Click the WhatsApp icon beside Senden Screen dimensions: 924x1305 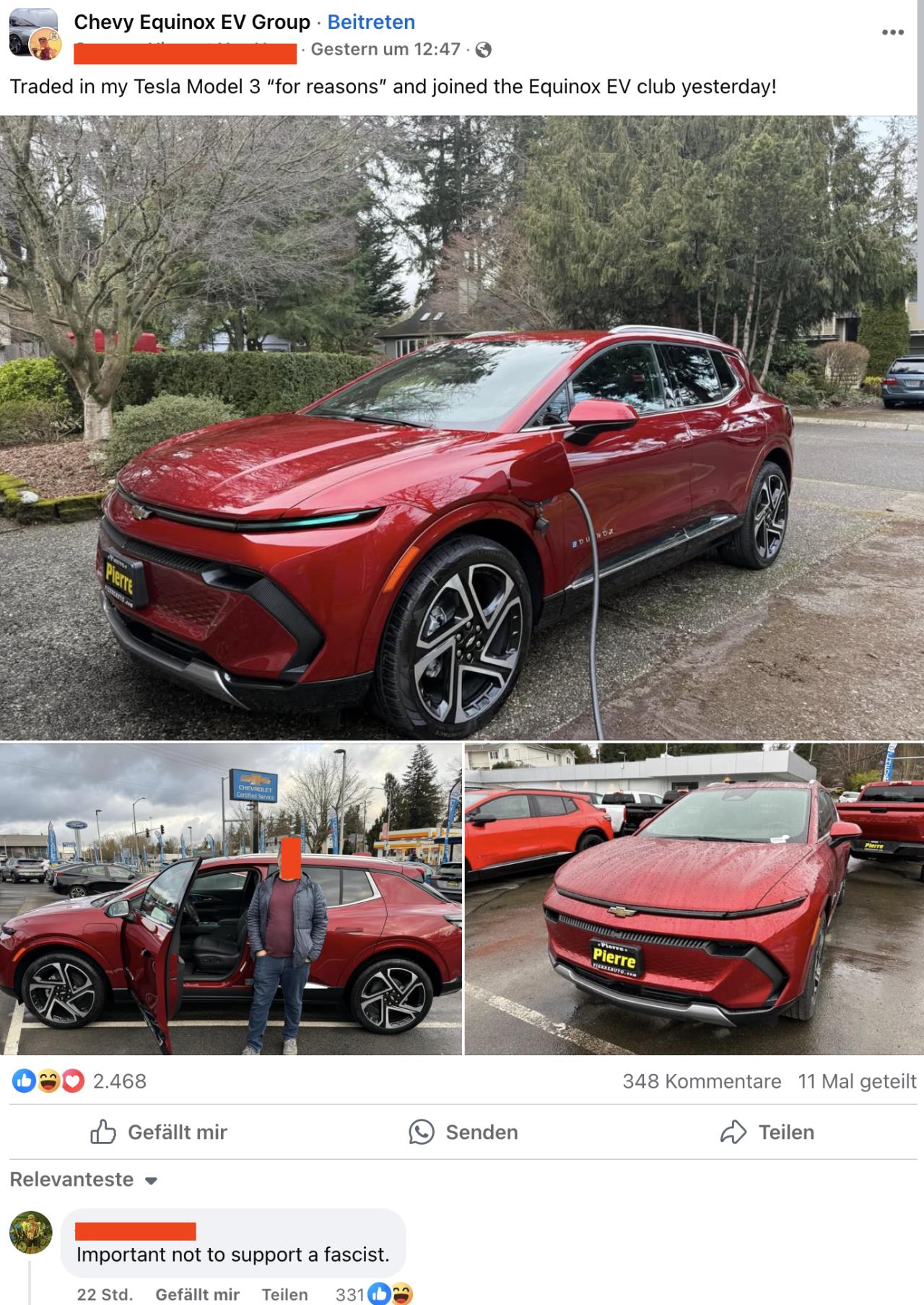coord(422,1132)
